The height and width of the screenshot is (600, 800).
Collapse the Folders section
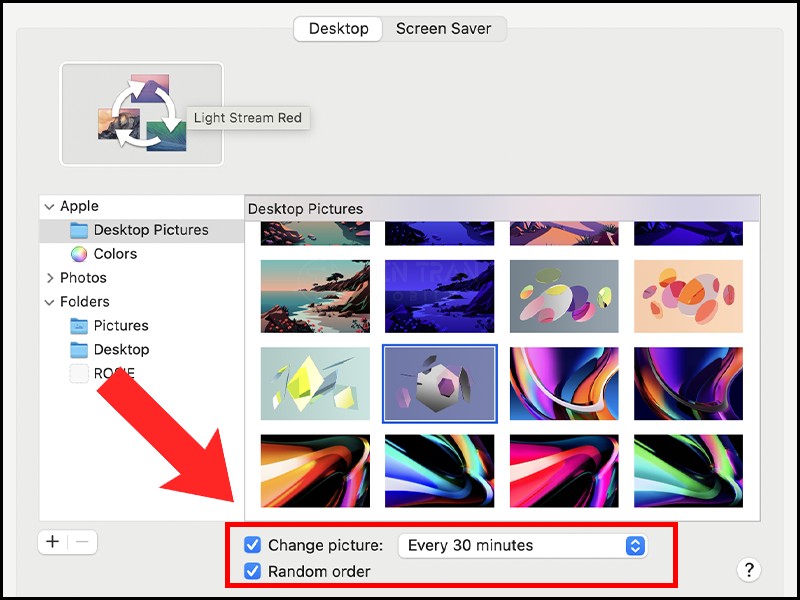50,302
